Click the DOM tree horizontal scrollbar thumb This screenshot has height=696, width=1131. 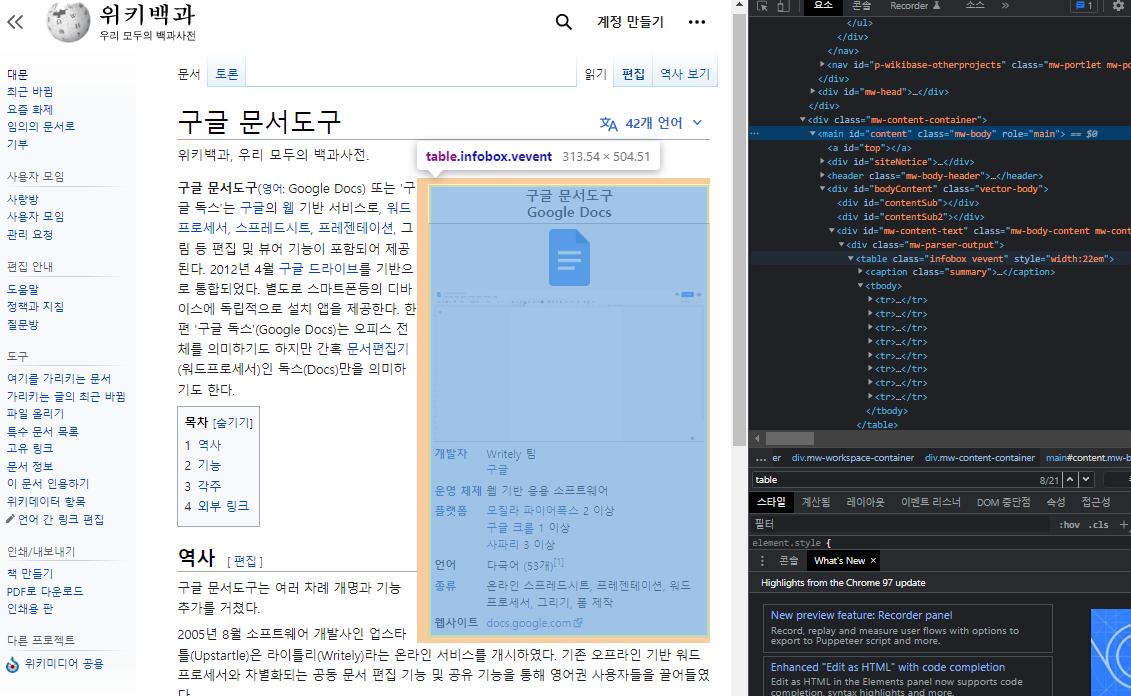pyautogui.click(x=790, y=439)
